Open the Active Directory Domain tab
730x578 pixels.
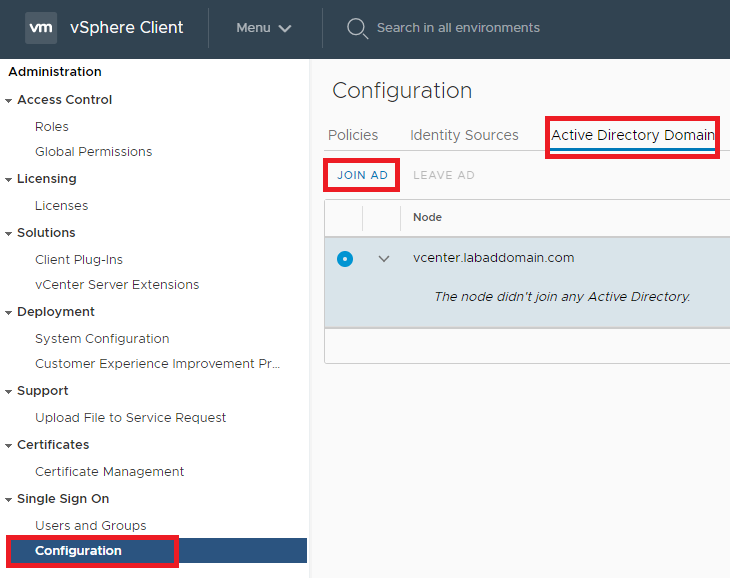coord(632,135)
